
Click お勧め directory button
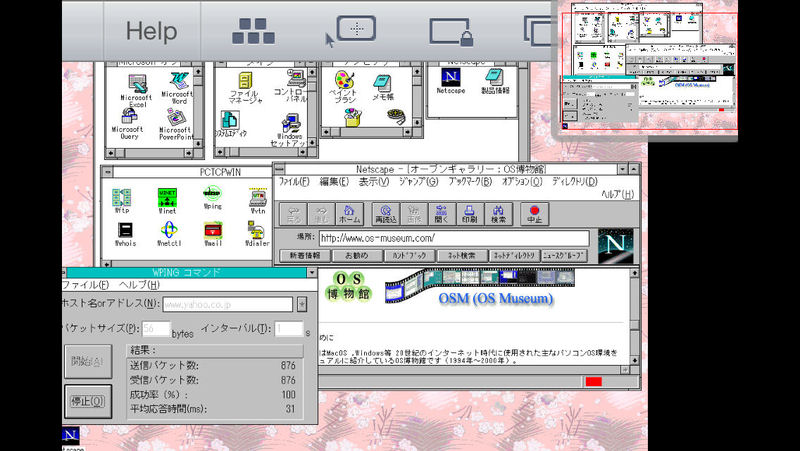click(357, 256)
